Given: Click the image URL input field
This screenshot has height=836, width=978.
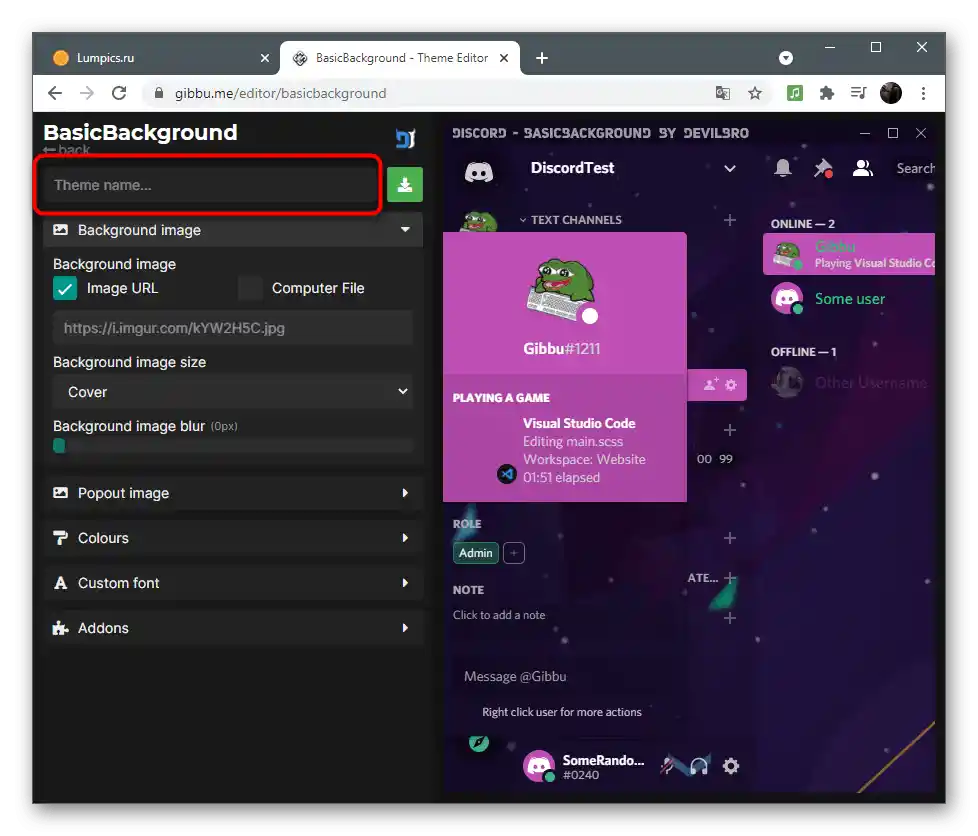Looking at the screenshot, I should (233, 328).
